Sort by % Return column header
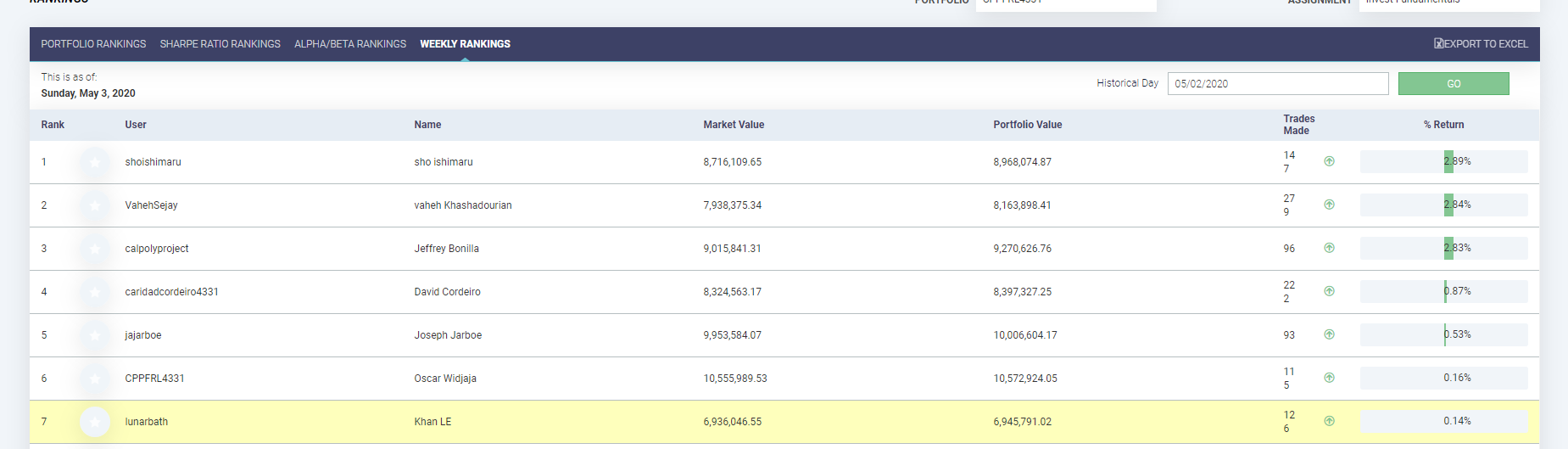Screen dimensions: 1568x449 [1443, 125]
